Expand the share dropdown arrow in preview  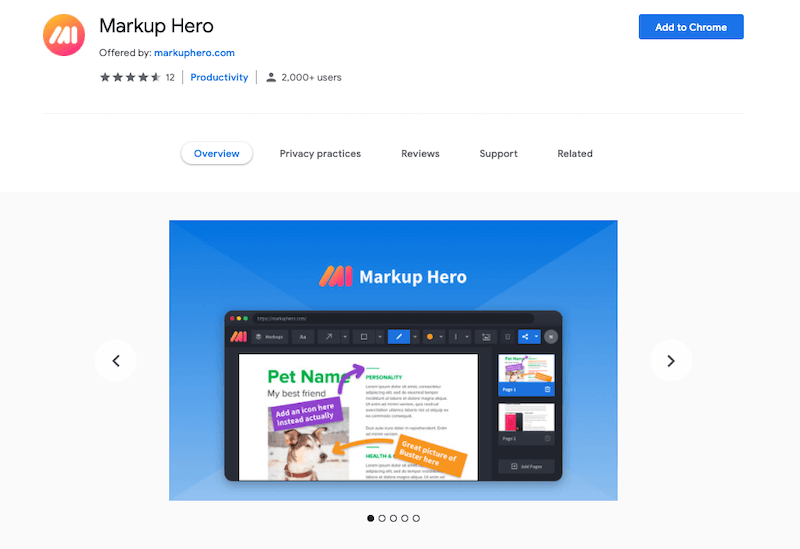(x=536, y=337)
